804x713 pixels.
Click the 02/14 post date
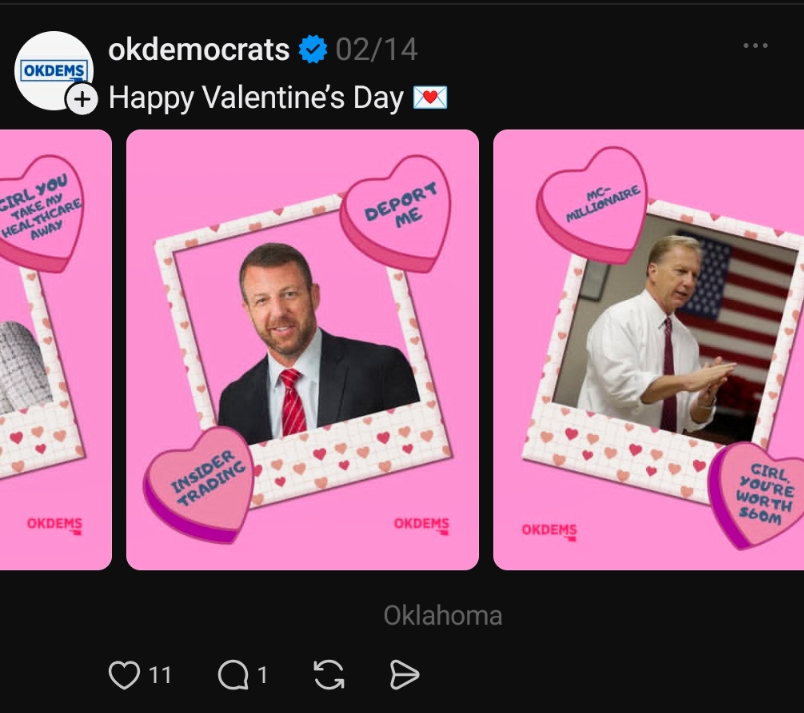(376, 49)
